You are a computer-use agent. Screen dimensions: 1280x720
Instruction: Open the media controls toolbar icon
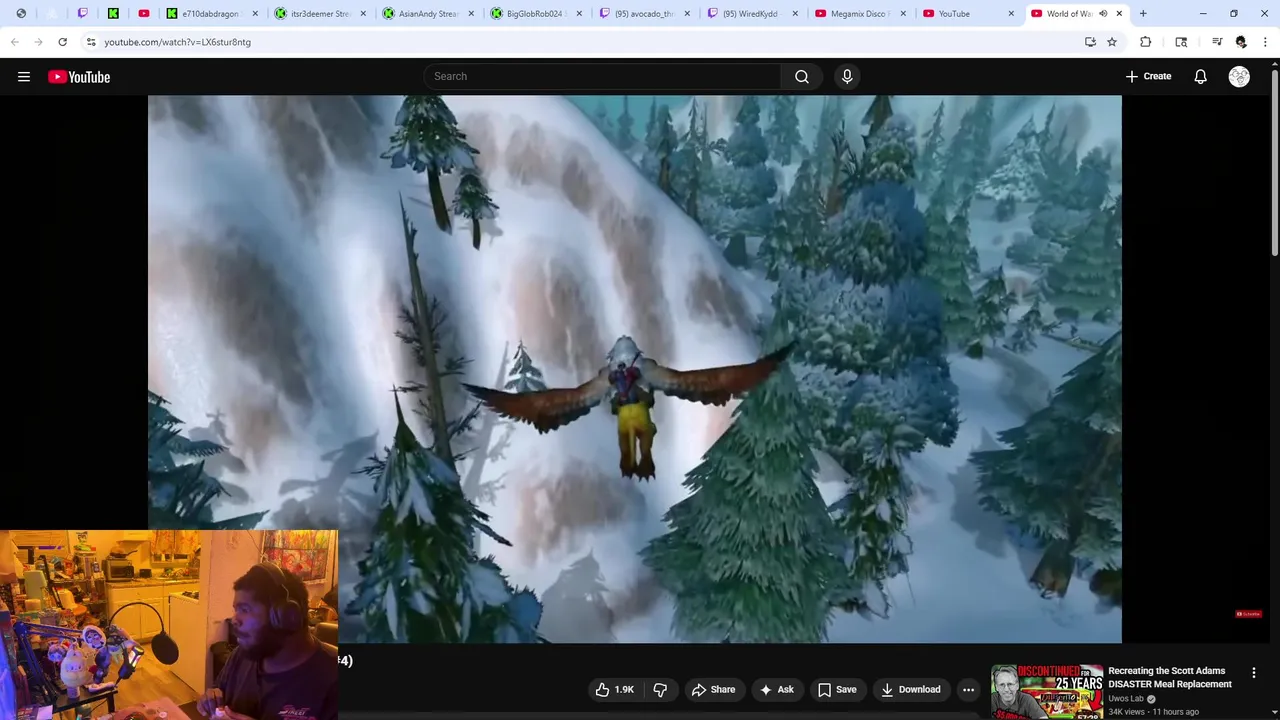click(x=1217, y=42)
